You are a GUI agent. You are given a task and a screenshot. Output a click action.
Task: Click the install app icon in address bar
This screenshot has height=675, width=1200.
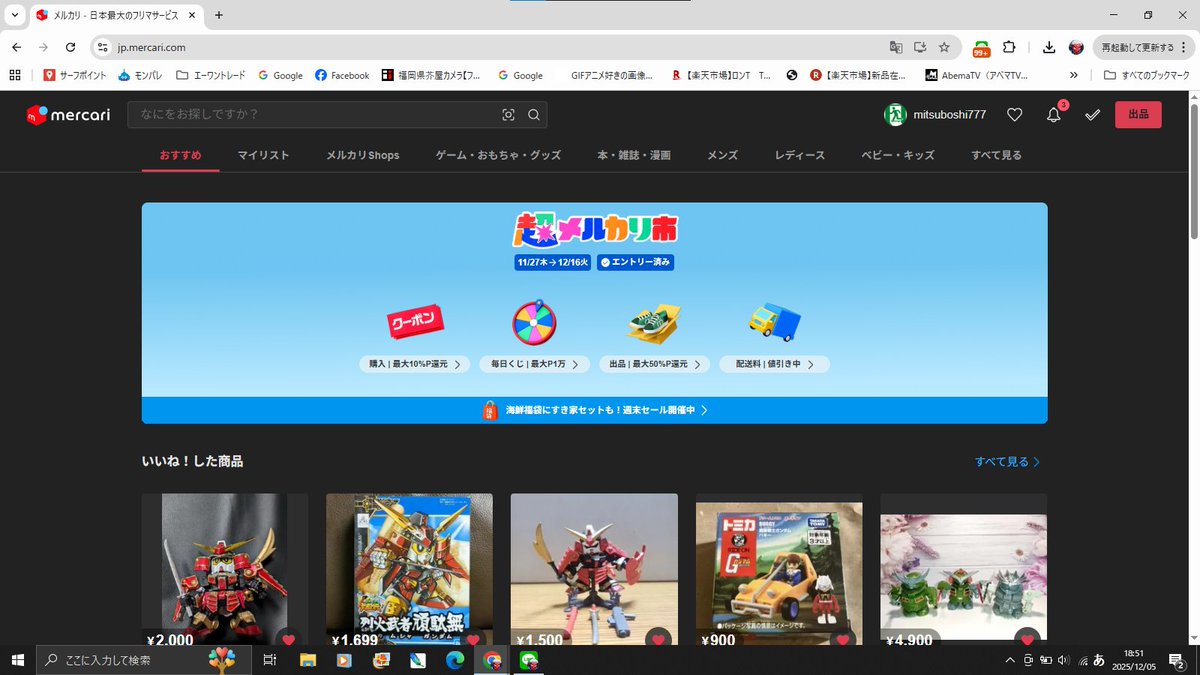click(920, 47)
